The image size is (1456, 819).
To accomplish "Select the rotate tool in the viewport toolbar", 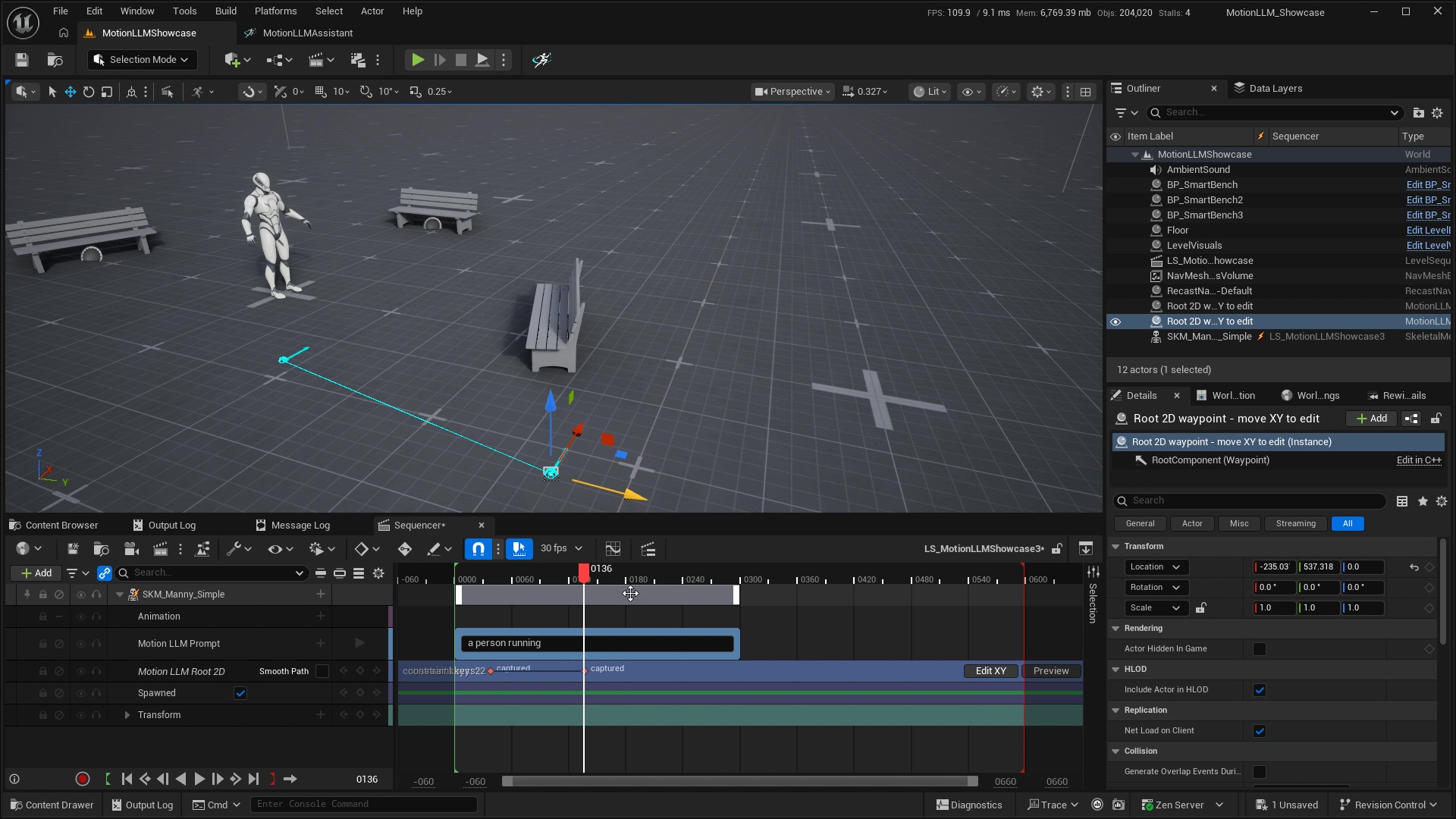I will 89,92.
